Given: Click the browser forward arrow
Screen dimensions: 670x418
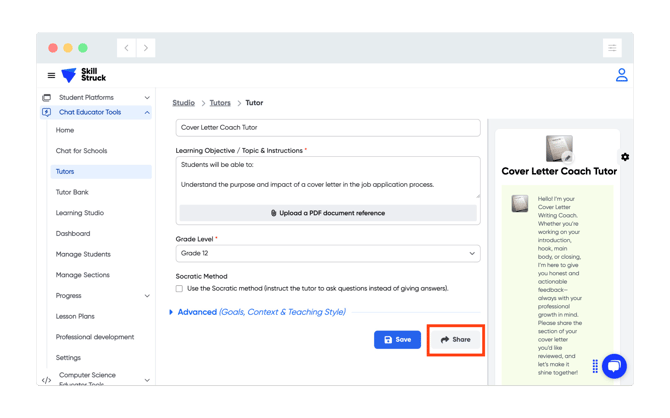Looking at the screenshot, I should point(146,48).
